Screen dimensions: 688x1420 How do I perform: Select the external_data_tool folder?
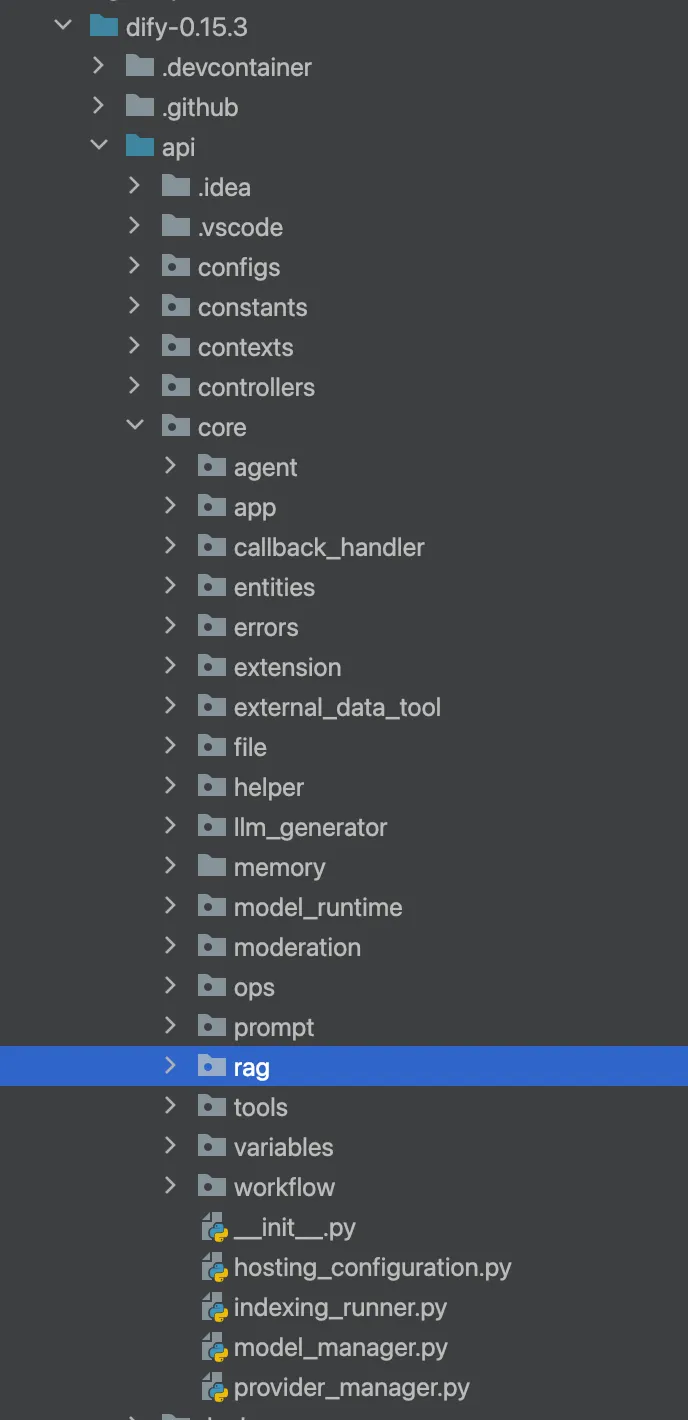coord(337,707)
